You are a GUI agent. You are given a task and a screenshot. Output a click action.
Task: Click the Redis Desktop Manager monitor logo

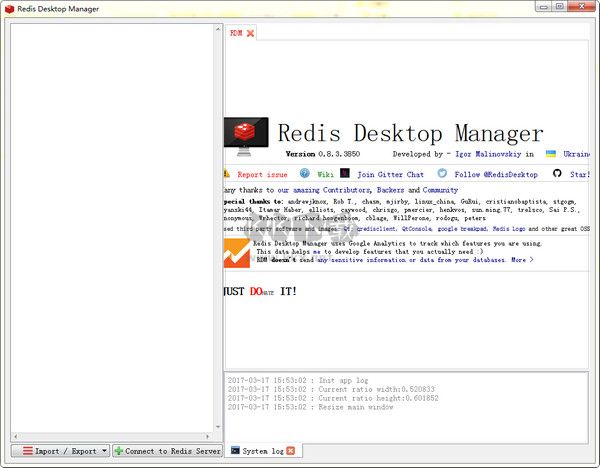coord(246,137)
